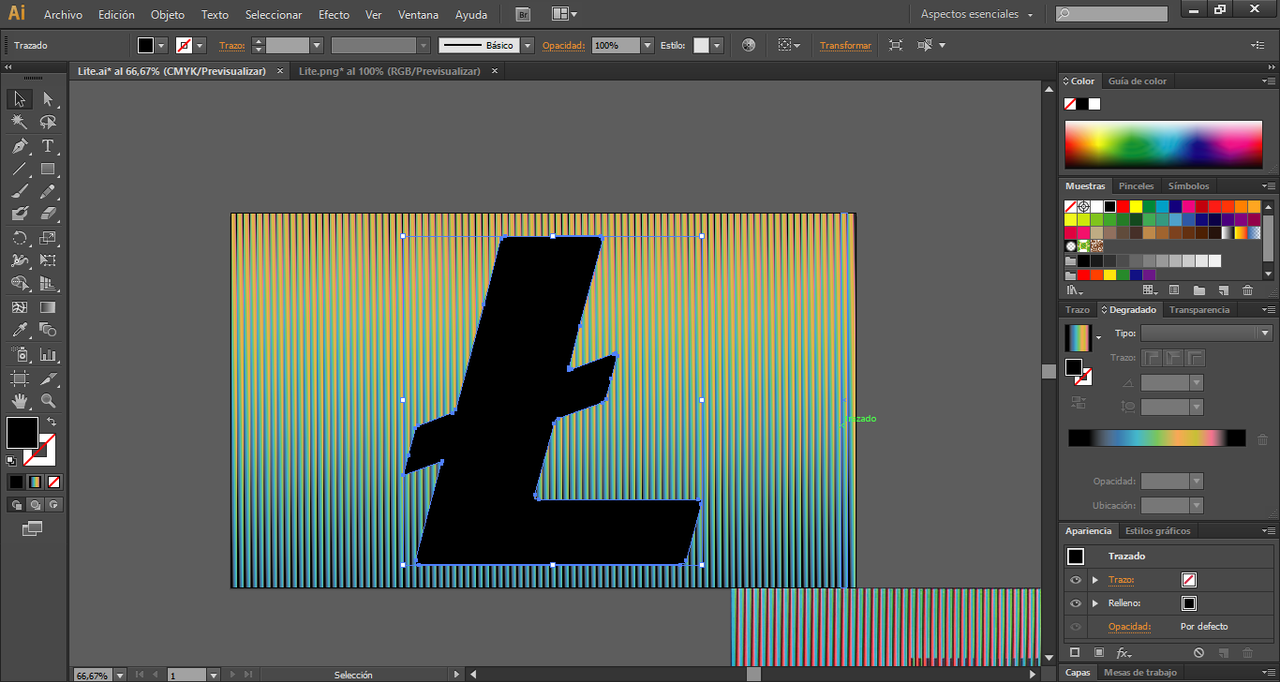The image size is (1280, 682).
Task: Swap fill and stroke colors
Action: pos(51,422)
